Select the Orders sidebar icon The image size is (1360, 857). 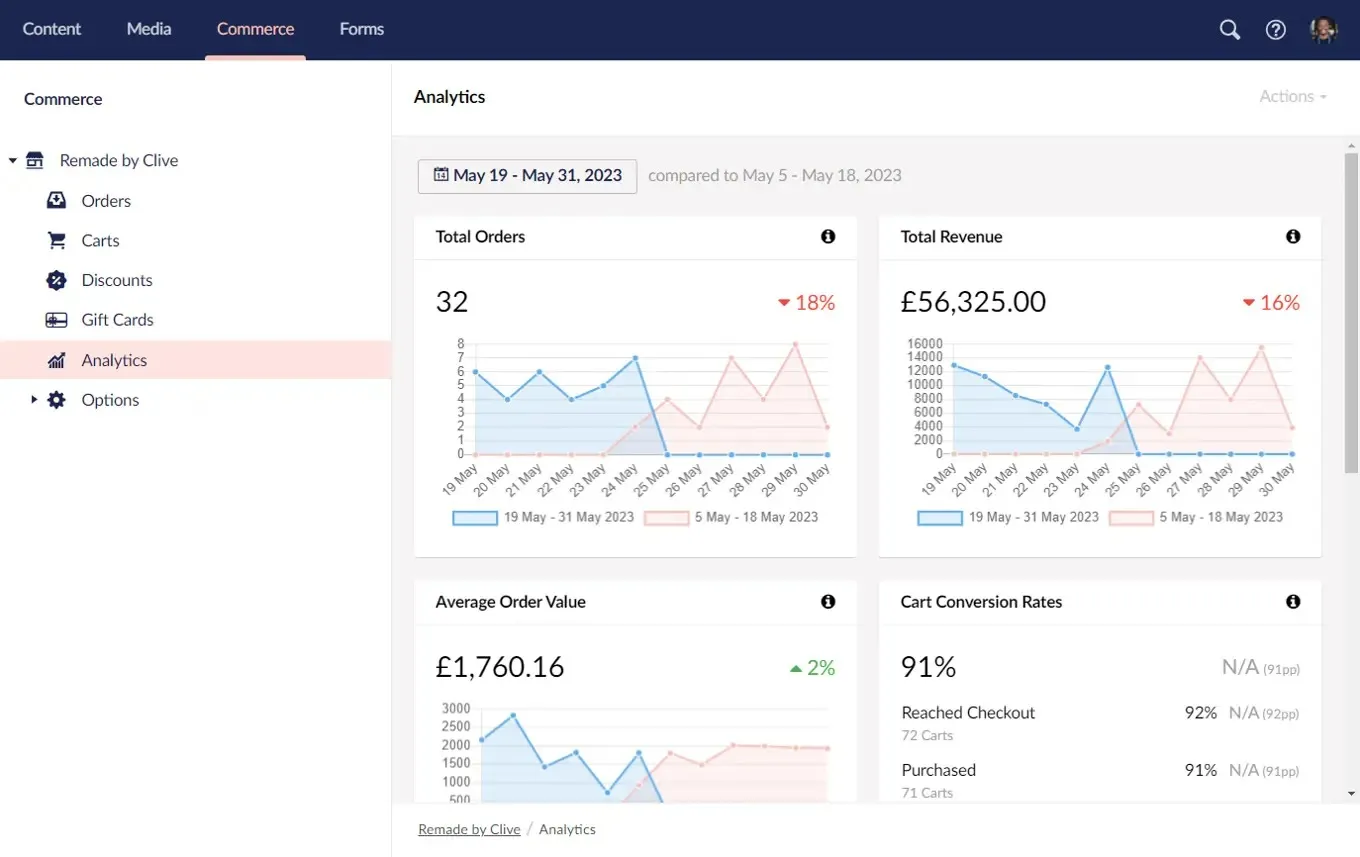tap(57, 200)
